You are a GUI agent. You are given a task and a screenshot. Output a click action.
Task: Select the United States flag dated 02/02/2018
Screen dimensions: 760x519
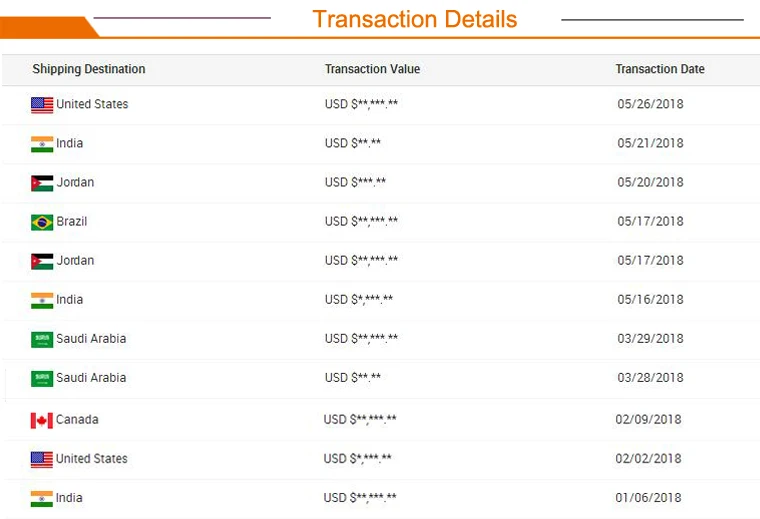point(42,459)
